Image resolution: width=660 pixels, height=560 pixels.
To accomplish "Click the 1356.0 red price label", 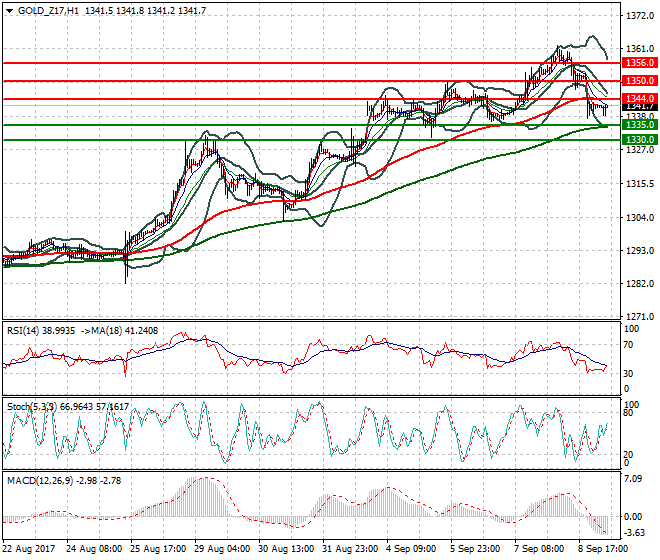I will [x=639, y=63].
